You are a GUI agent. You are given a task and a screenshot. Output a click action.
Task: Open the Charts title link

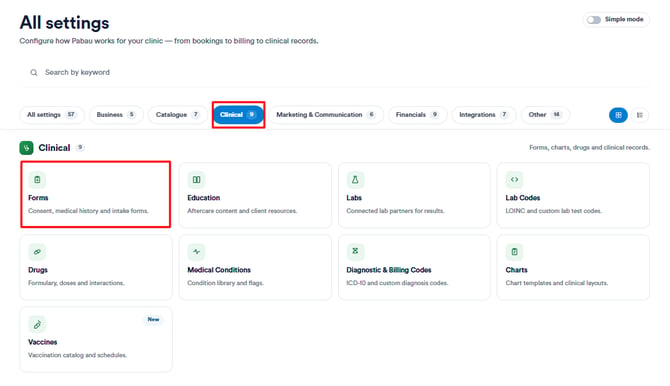[516, 270]
